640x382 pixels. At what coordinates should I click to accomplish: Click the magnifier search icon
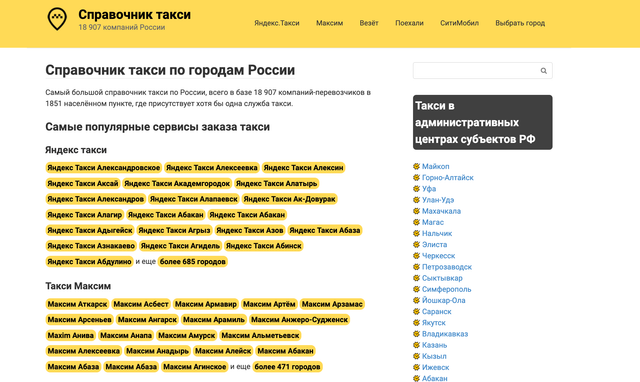[x=543, y=71]
